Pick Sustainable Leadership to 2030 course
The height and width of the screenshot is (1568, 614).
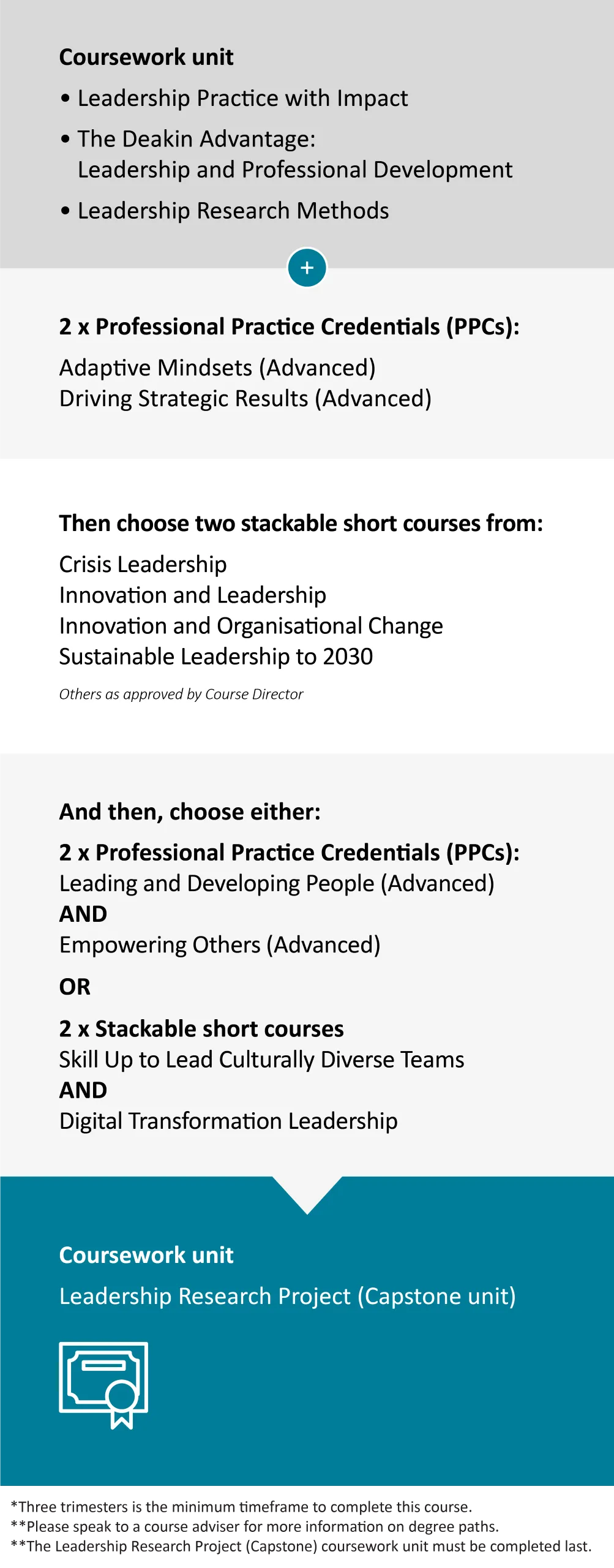click(216, 657)
